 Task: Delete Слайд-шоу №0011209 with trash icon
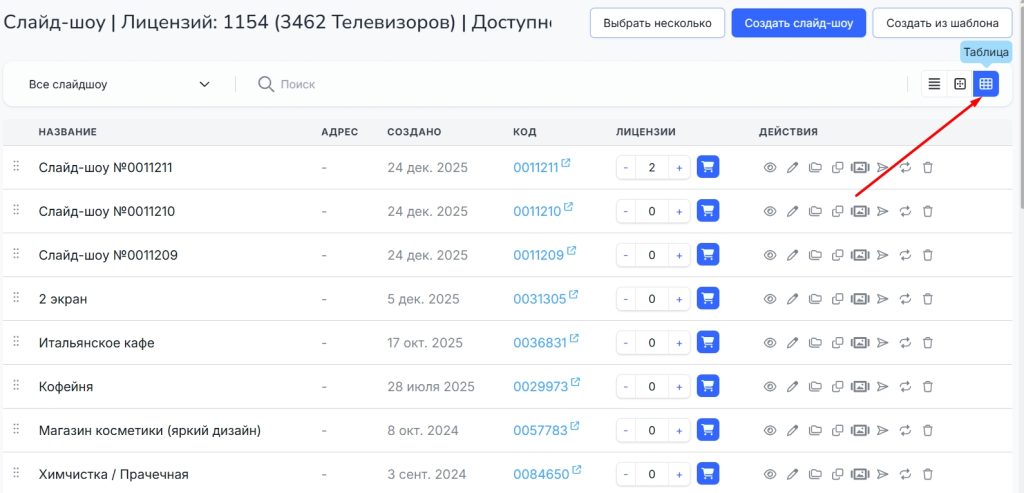927,256
